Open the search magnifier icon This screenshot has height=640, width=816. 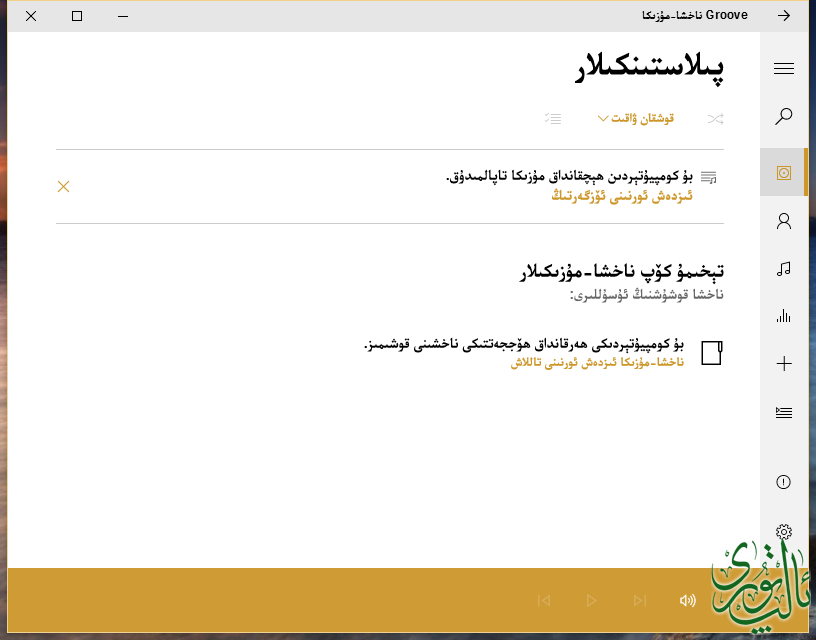pyautogui.click(x=783, y=116)
